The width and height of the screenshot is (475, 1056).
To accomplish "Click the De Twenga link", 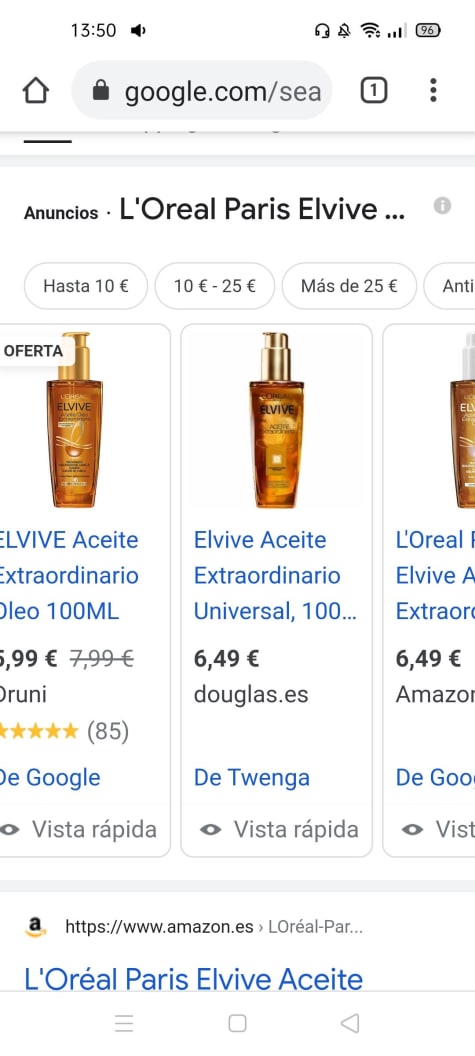I will click(x=251, y=777).
